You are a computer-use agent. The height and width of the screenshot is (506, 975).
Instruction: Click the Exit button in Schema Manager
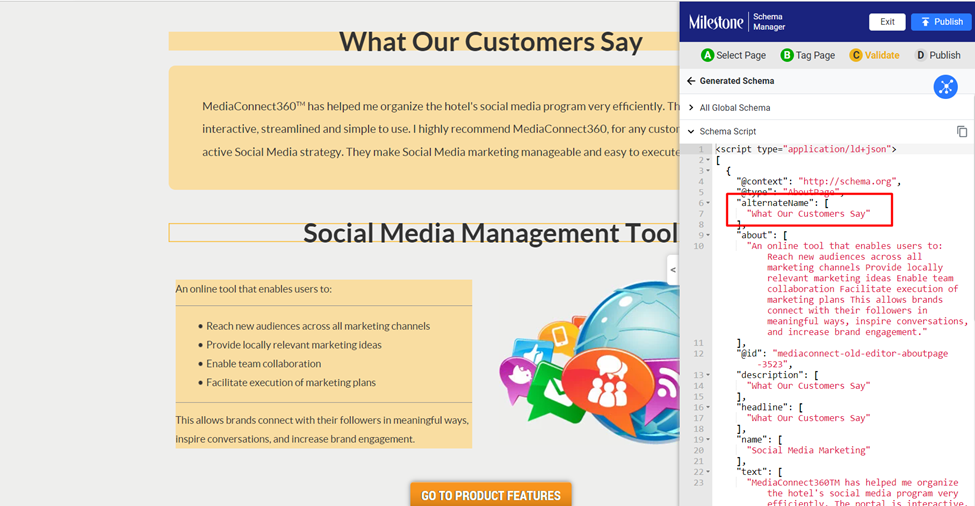pos(887,22)
